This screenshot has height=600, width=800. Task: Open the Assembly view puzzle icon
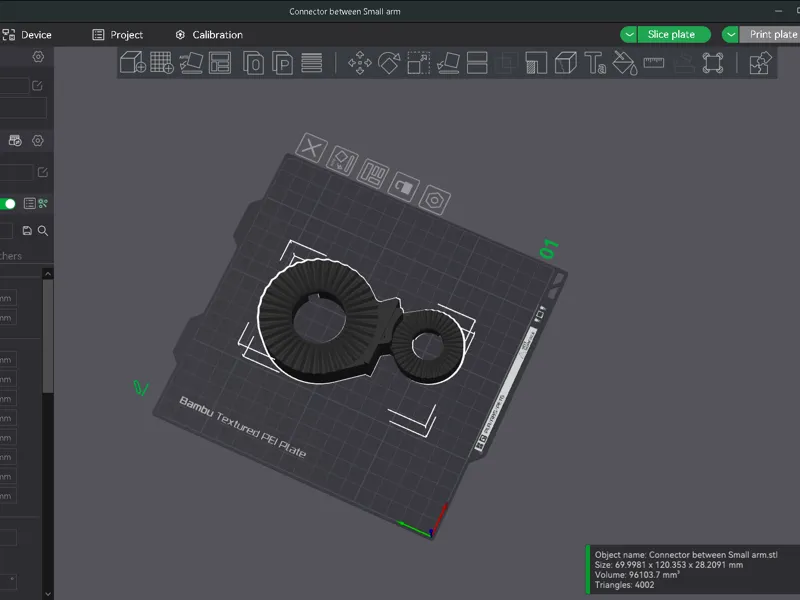tap(760, 63)
